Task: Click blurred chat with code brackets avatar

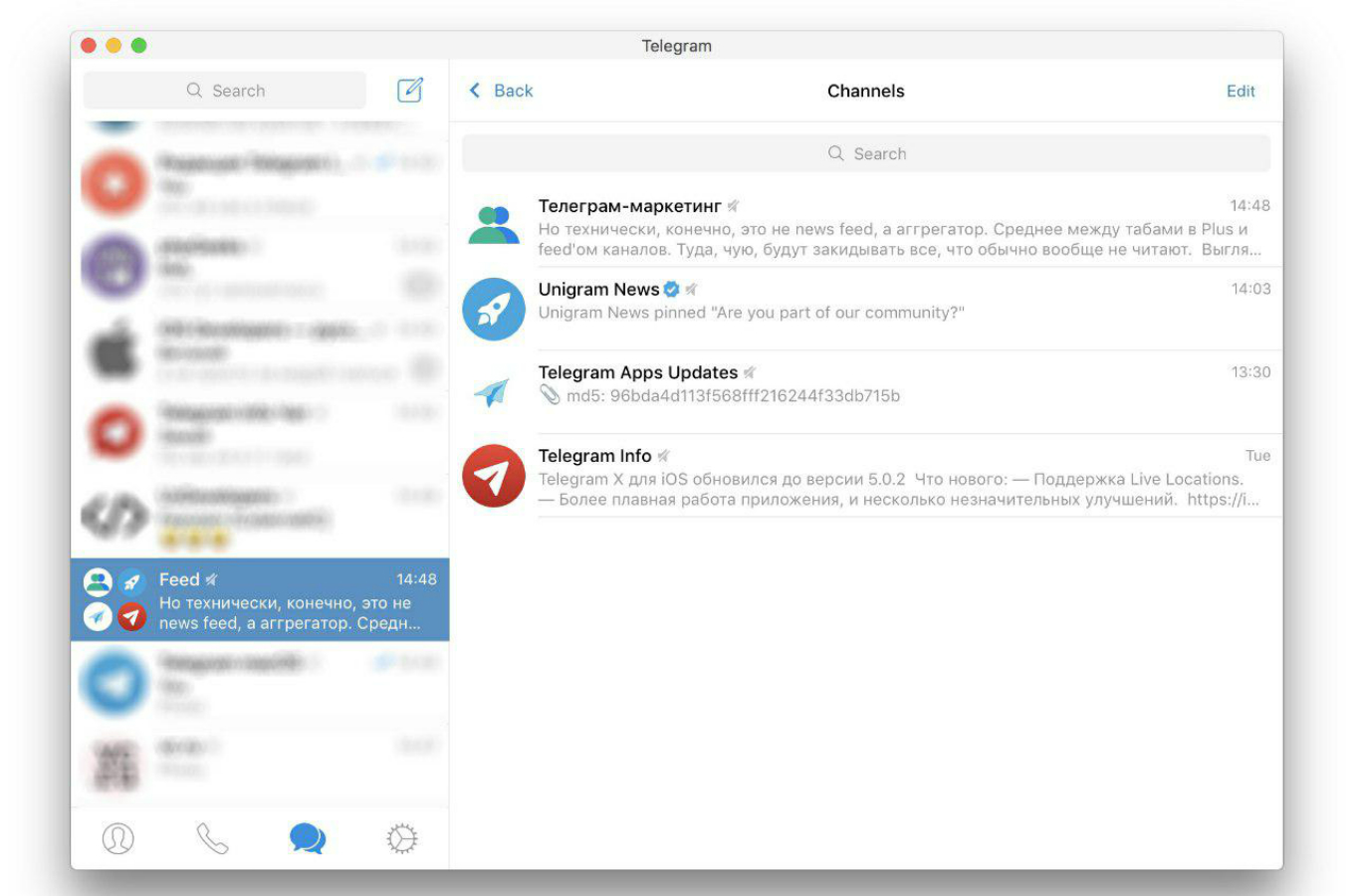Action: (260, 517)
